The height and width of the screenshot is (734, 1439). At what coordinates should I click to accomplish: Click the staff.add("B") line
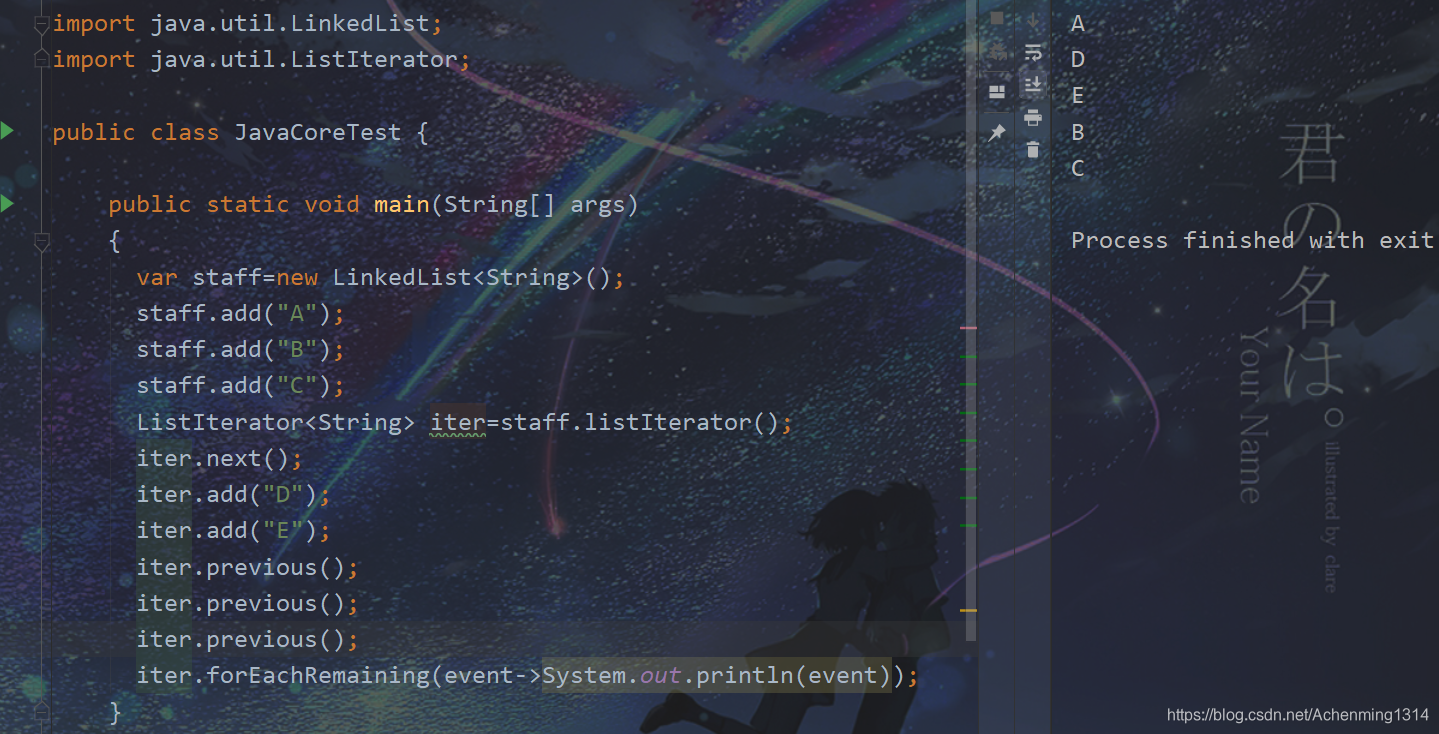coord(240,349)
